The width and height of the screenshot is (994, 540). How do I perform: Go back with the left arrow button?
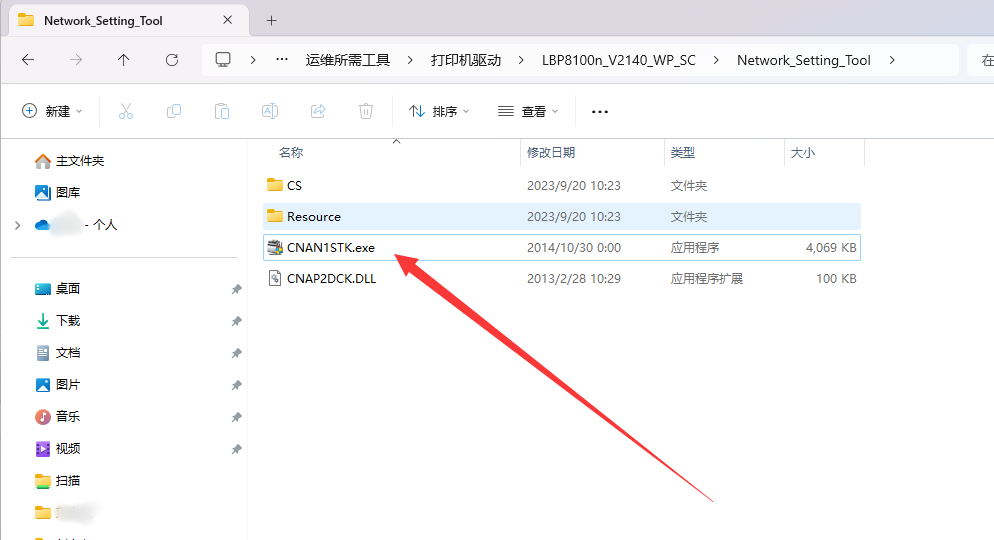28,60
